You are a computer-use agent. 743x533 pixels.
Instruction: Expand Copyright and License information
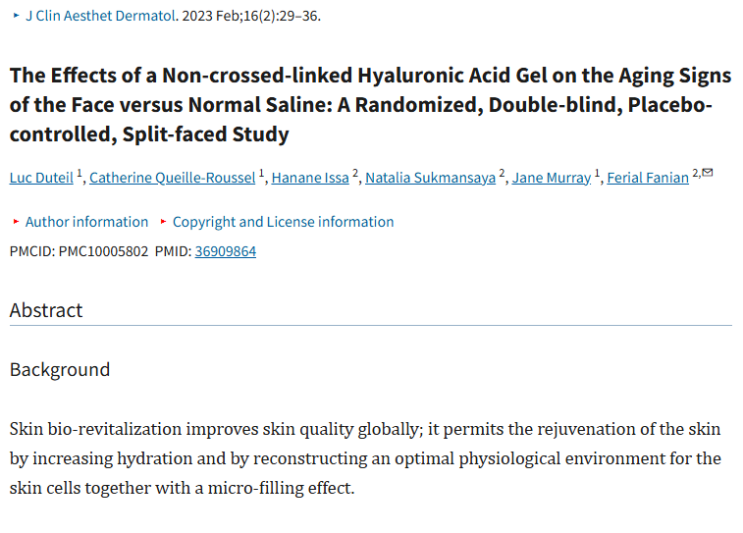click(x=283, y=222)
